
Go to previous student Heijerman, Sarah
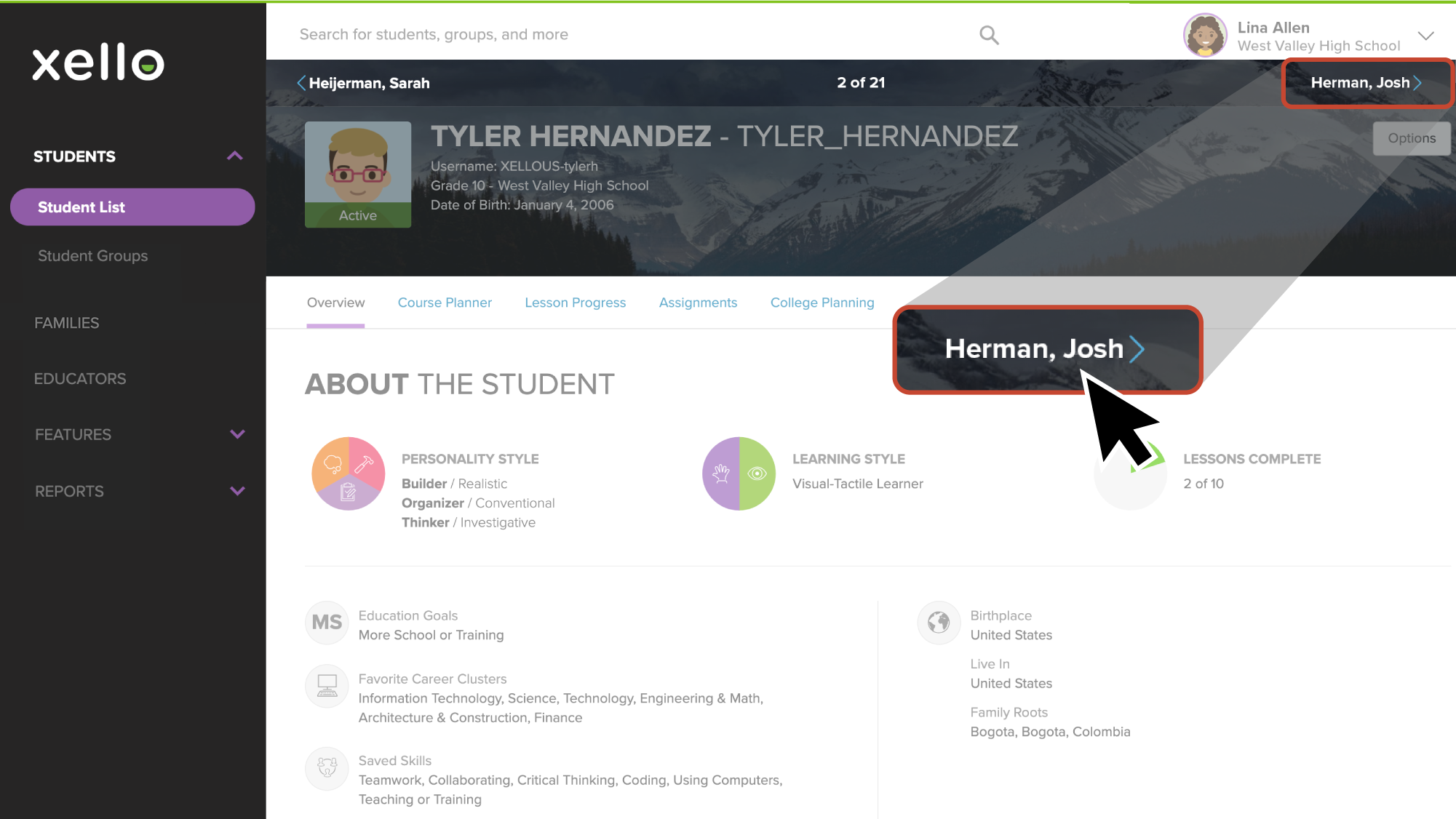coord(363,83)
